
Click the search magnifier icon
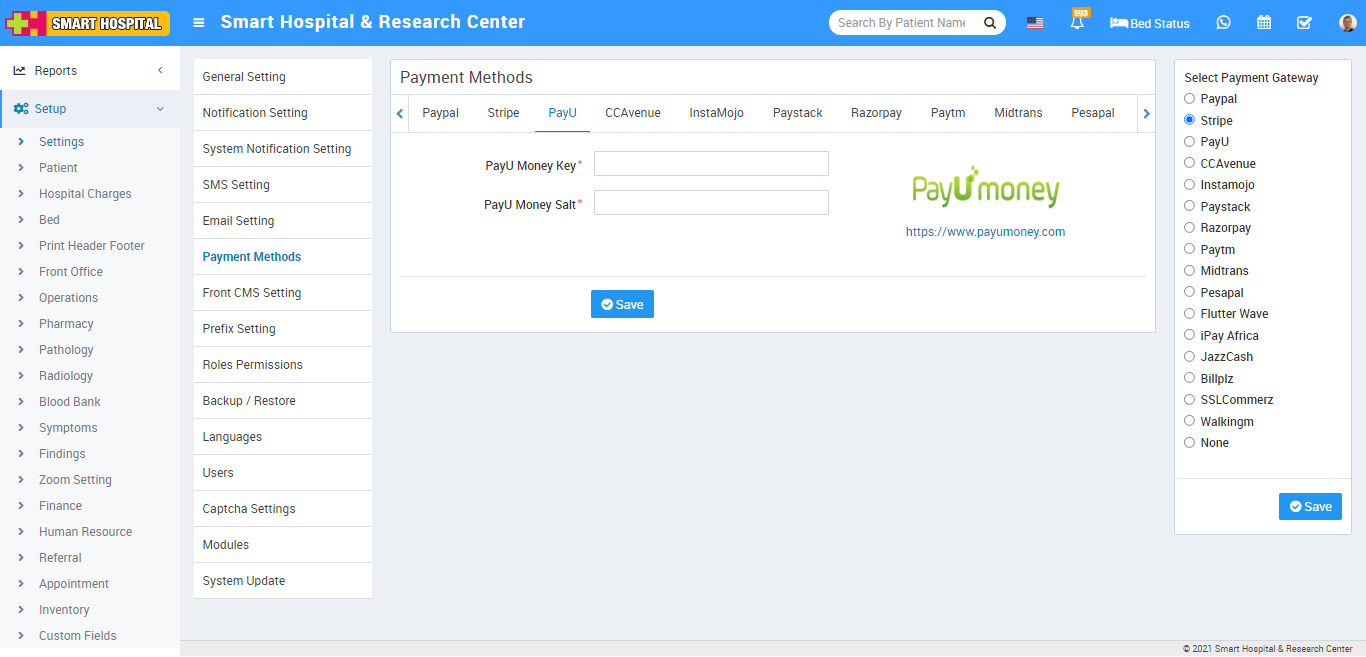click(989, 23)
